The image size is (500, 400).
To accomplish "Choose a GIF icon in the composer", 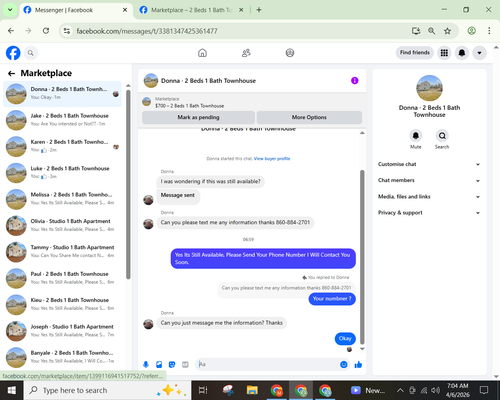I will [x=185, y=364].
